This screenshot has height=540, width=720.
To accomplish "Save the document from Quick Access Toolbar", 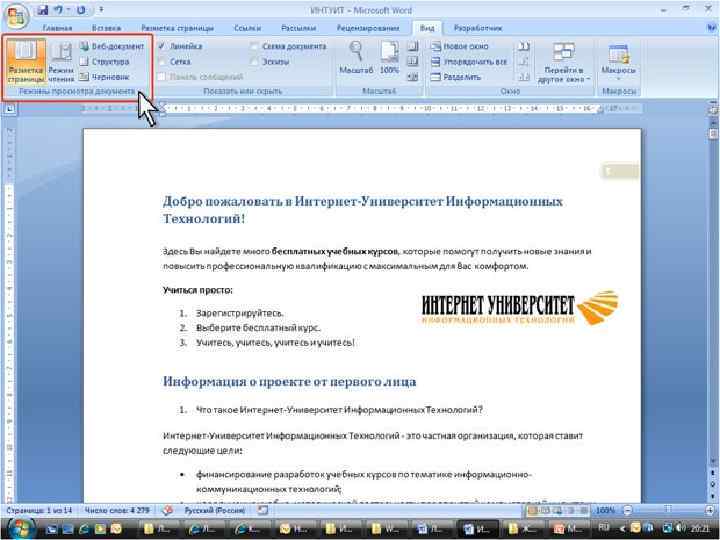I will [43, 10].
